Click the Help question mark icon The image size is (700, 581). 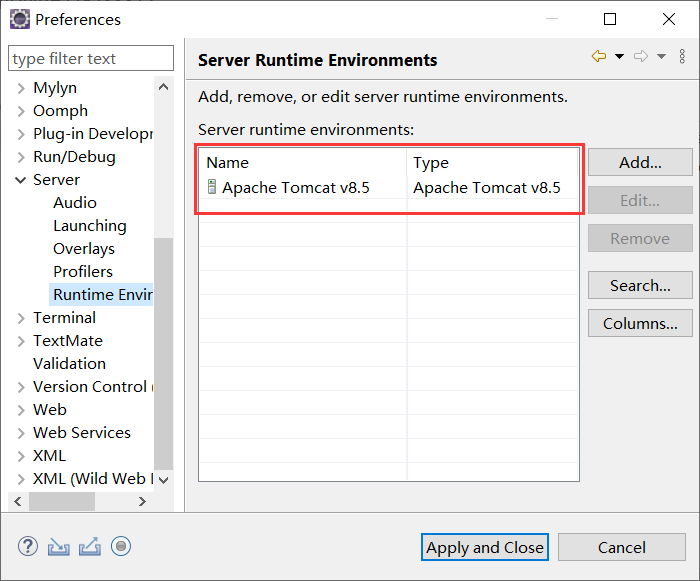point(28,546)
